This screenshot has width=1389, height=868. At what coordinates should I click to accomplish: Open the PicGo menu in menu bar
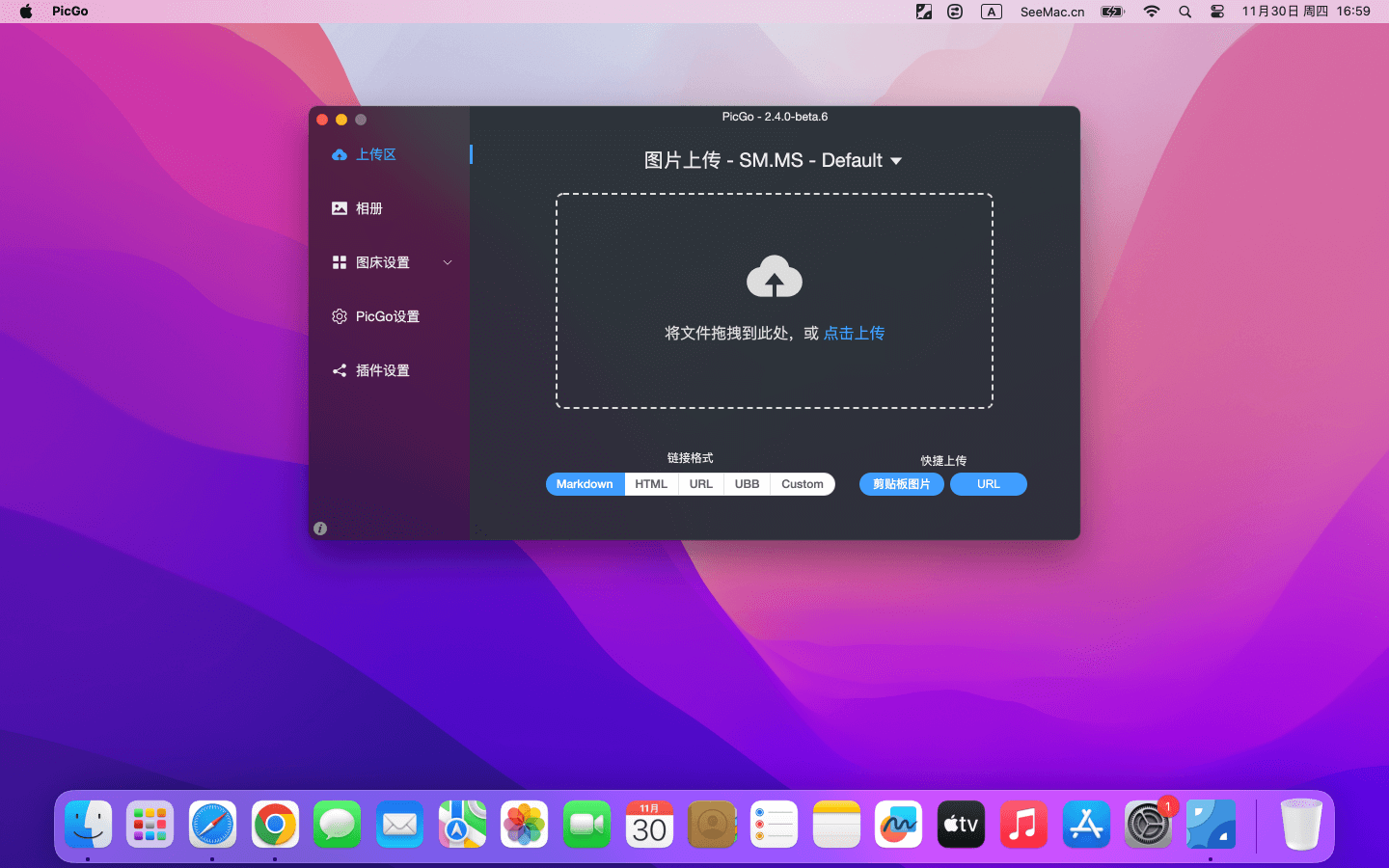[x=69, y=12]
